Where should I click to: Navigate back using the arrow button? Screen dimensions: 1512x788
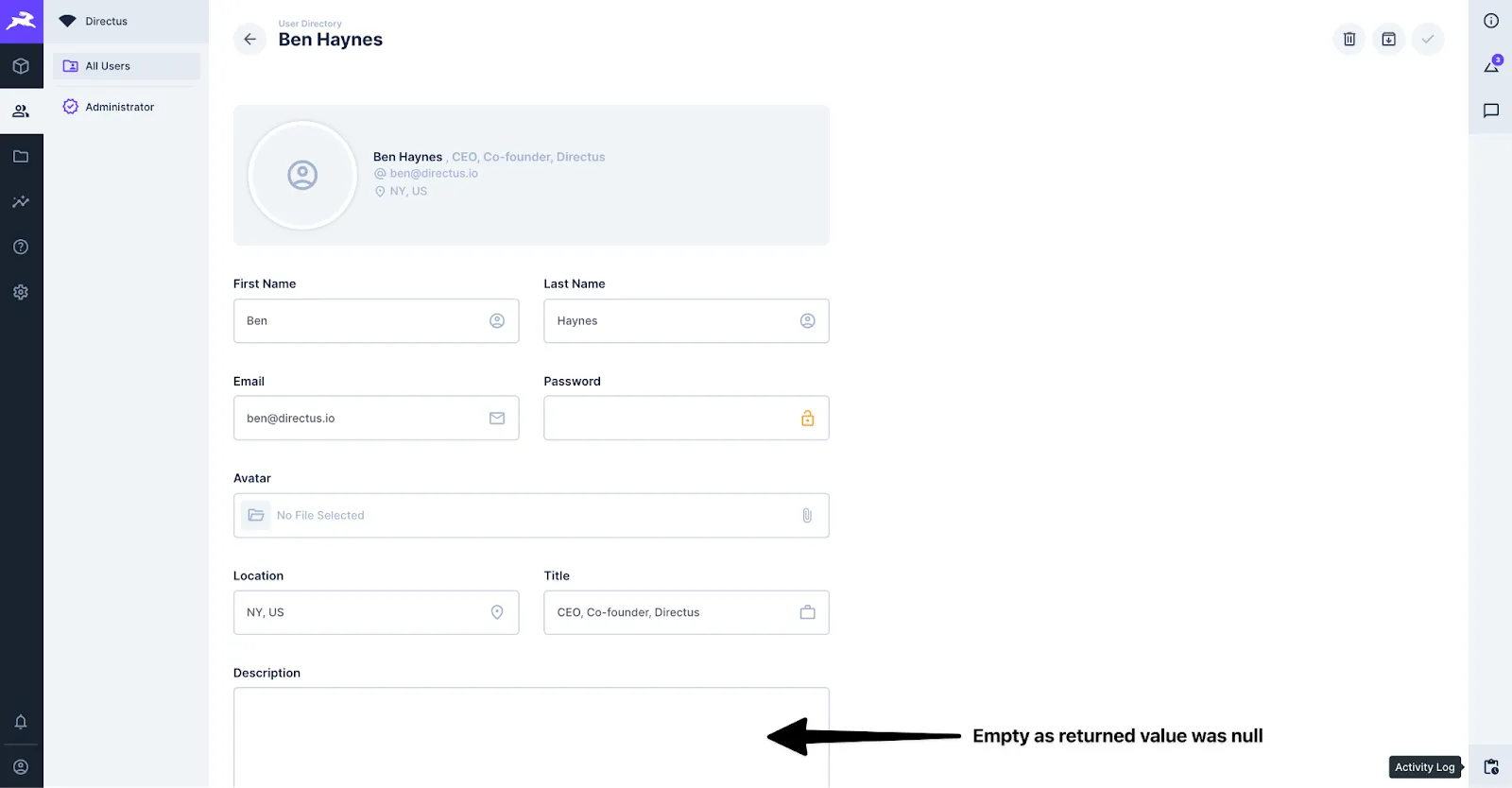tap(249, 39)
